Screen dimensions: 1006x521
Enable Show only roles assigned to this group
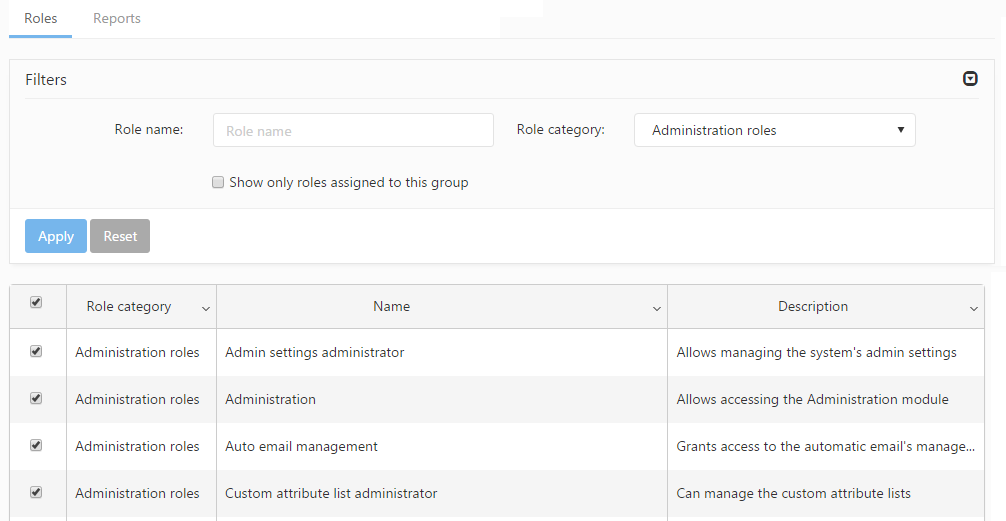(218, 183)
